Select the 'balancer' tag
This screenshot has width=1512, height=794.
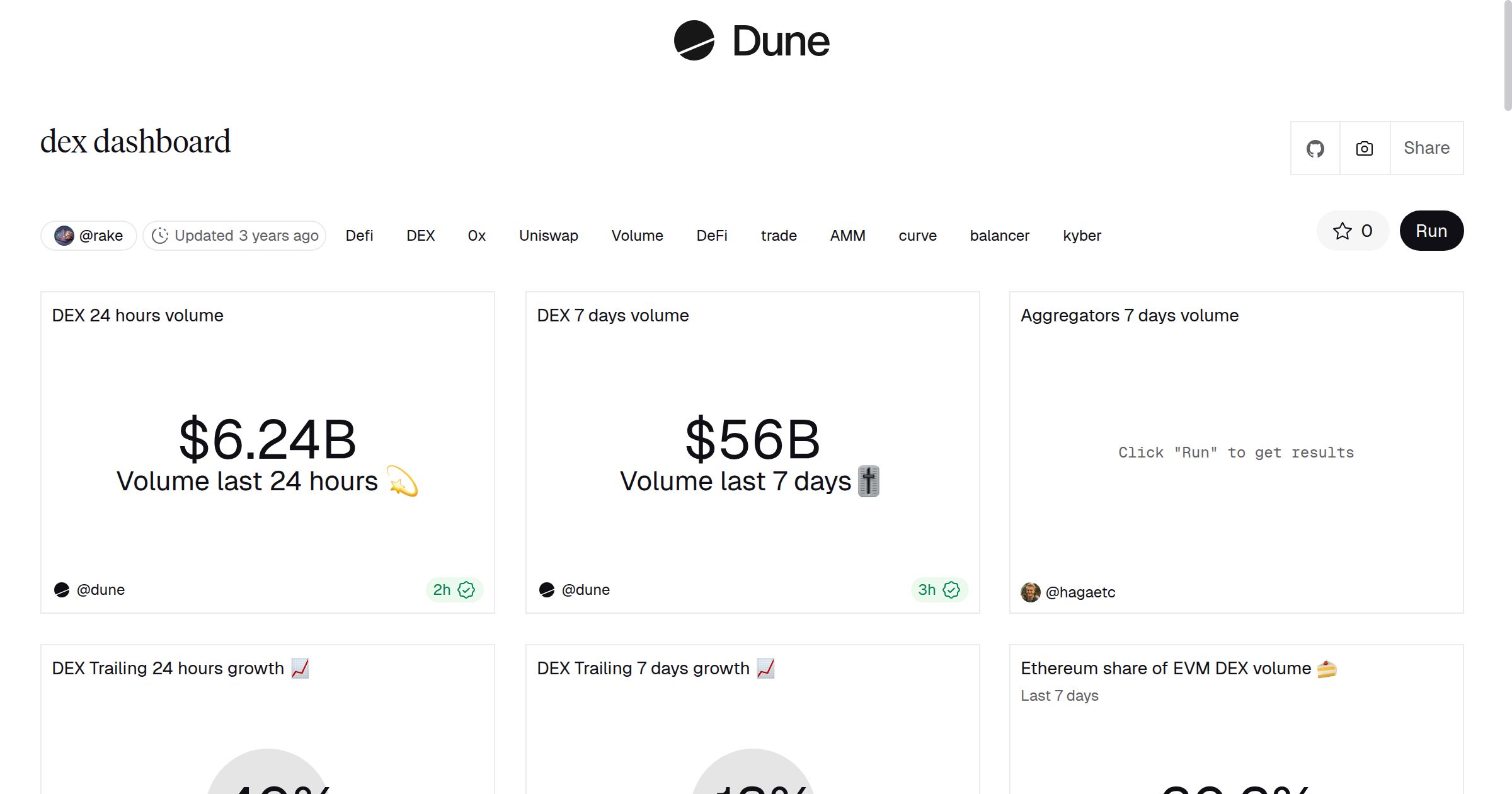999,235
